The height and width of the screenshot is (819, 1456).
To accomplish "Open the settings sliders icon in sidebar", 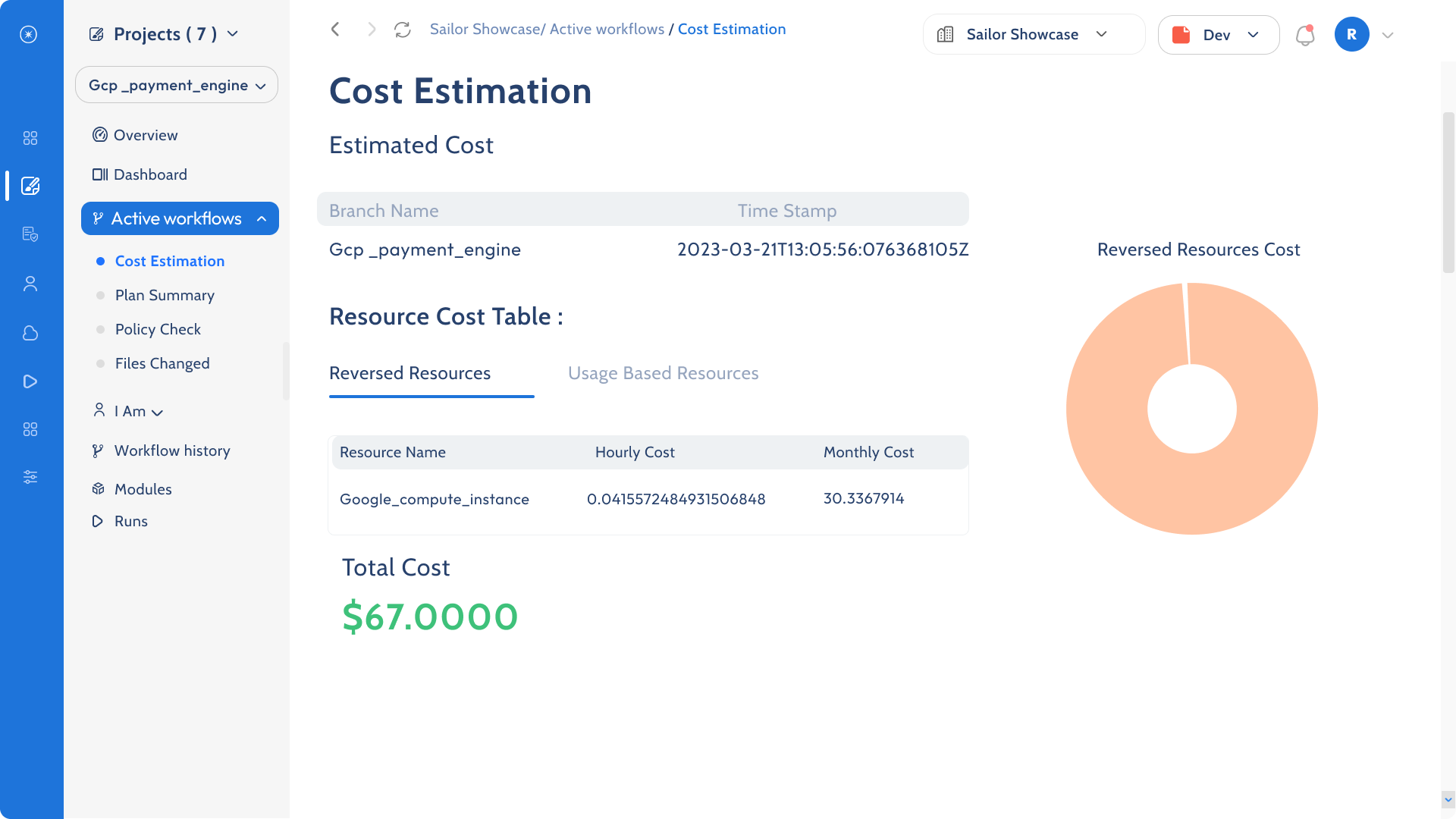I will (30, 477).
